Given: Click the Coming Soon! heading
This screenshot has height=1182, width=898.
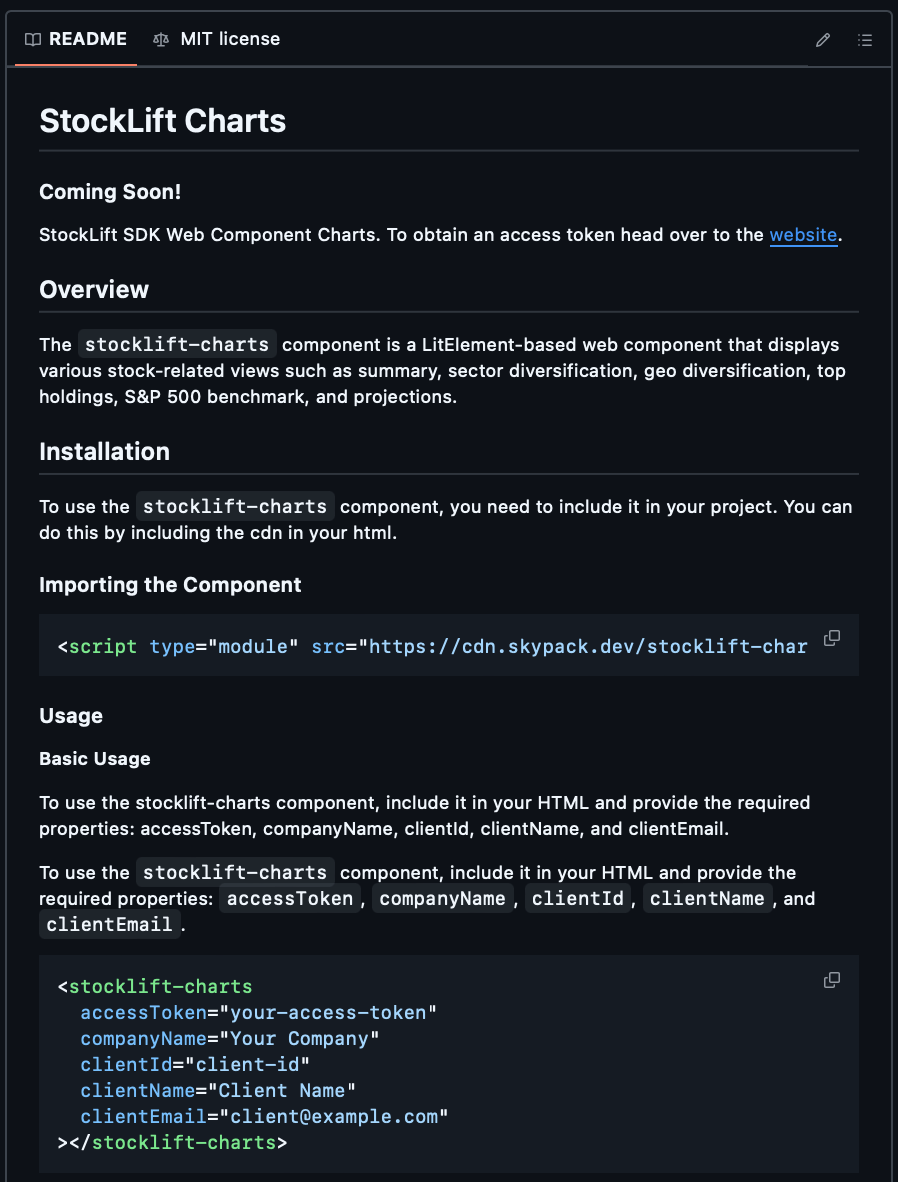Looking at the screenshot, I should [110, 192].
